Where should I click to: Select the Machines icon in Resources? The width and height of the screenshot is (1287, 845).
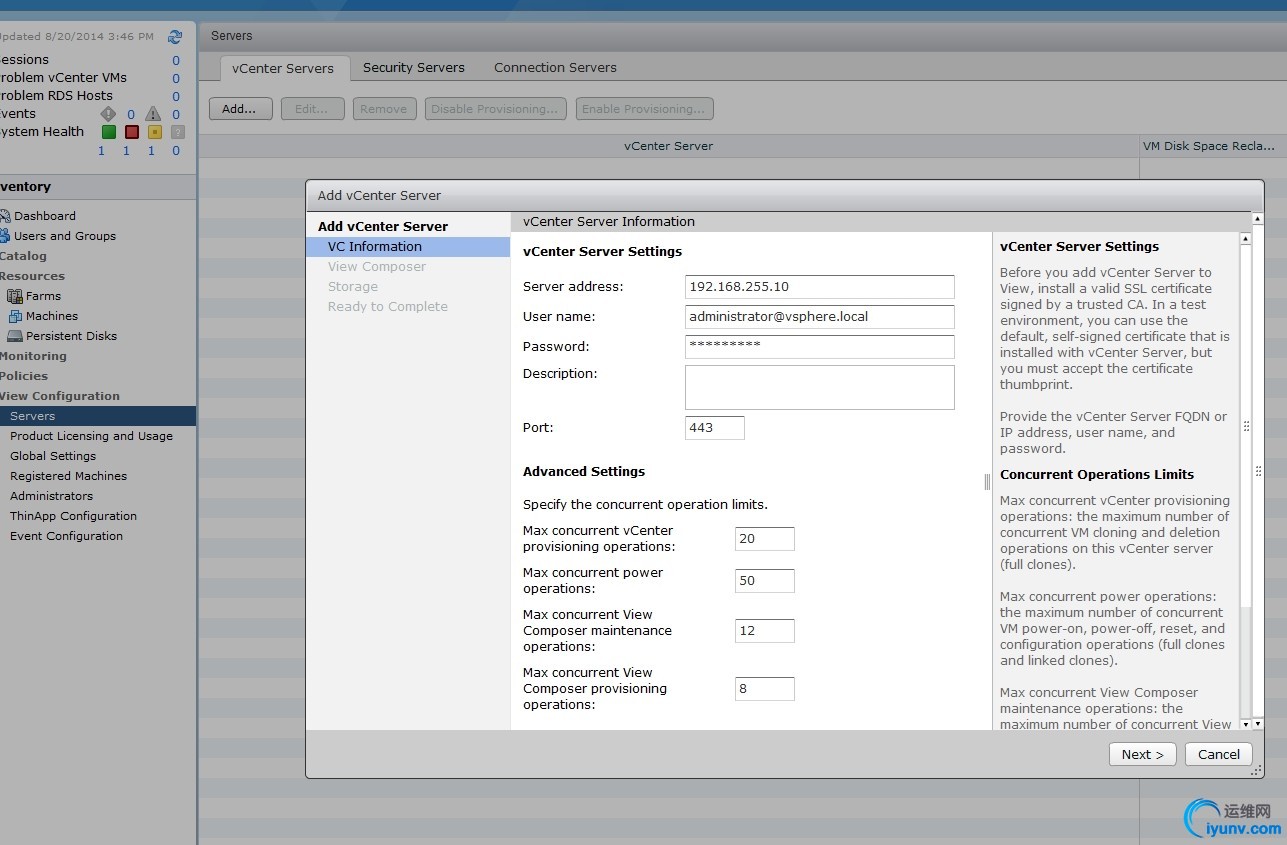[x=15, y=316]
